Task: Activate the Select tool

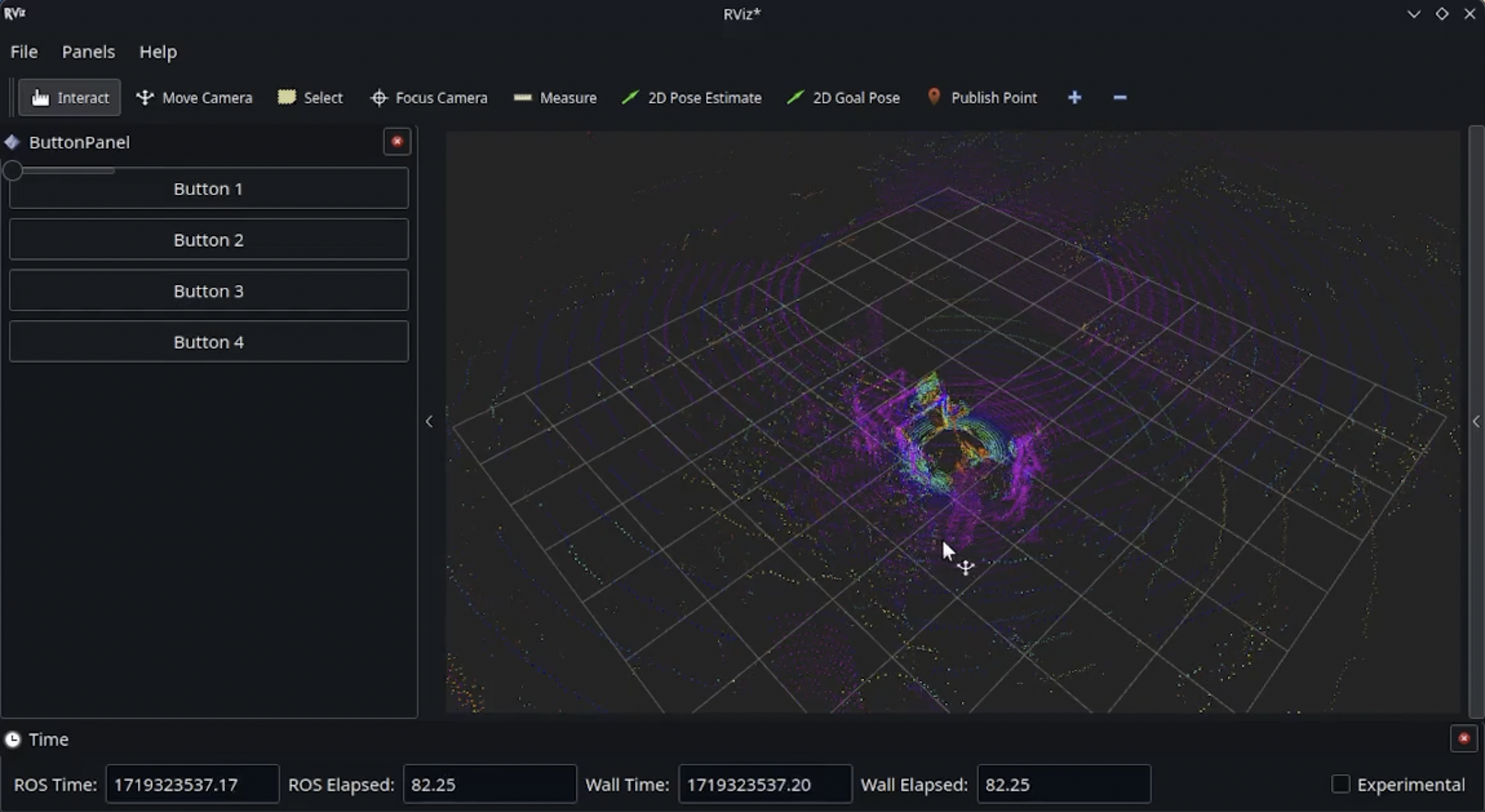Action: pos(310,97)
